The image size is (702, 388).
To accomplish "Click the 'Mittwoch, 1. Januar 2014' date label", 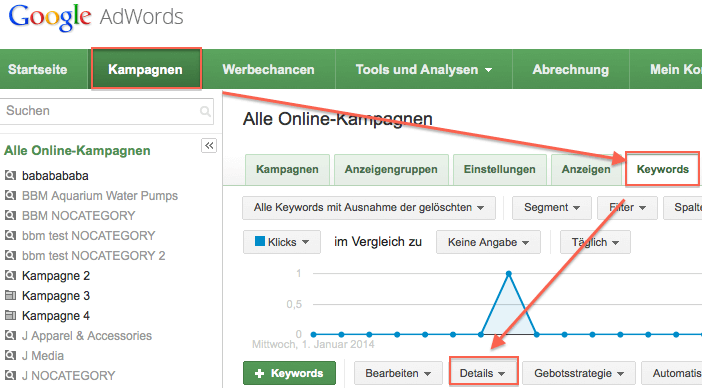I will click(313, 345).
